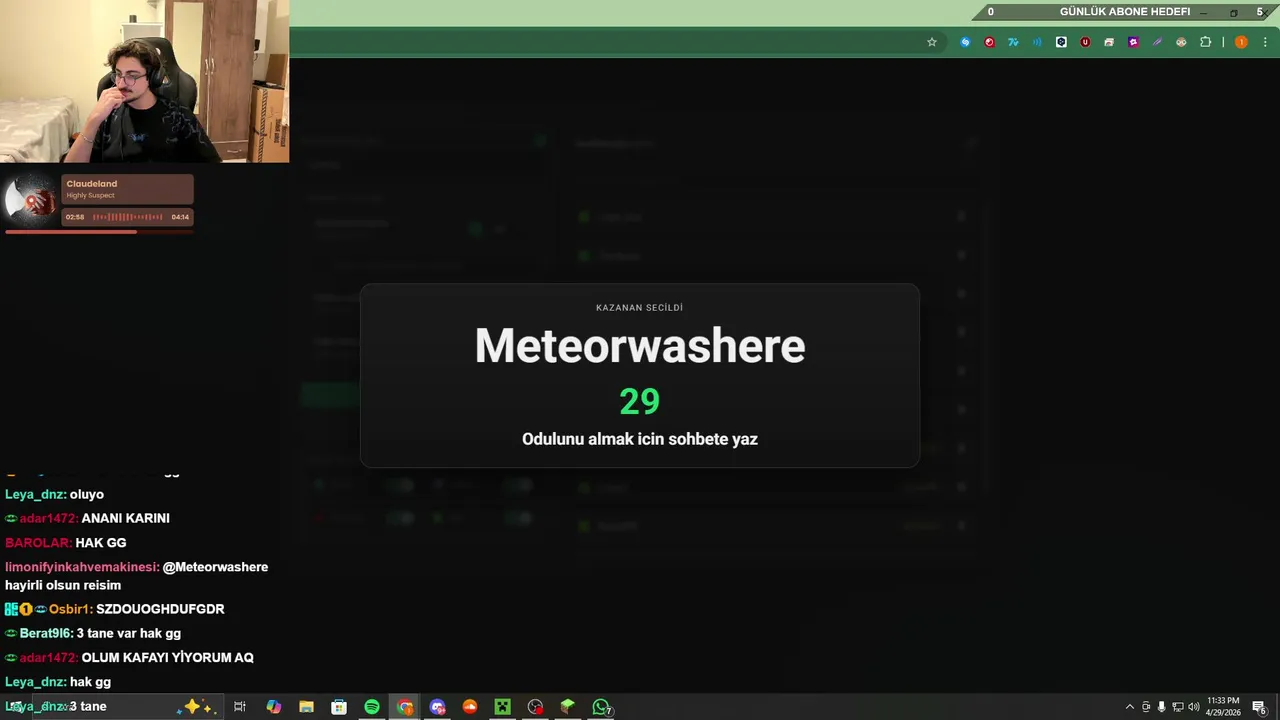Open the volume tray icon

(x=1193, y=707)
